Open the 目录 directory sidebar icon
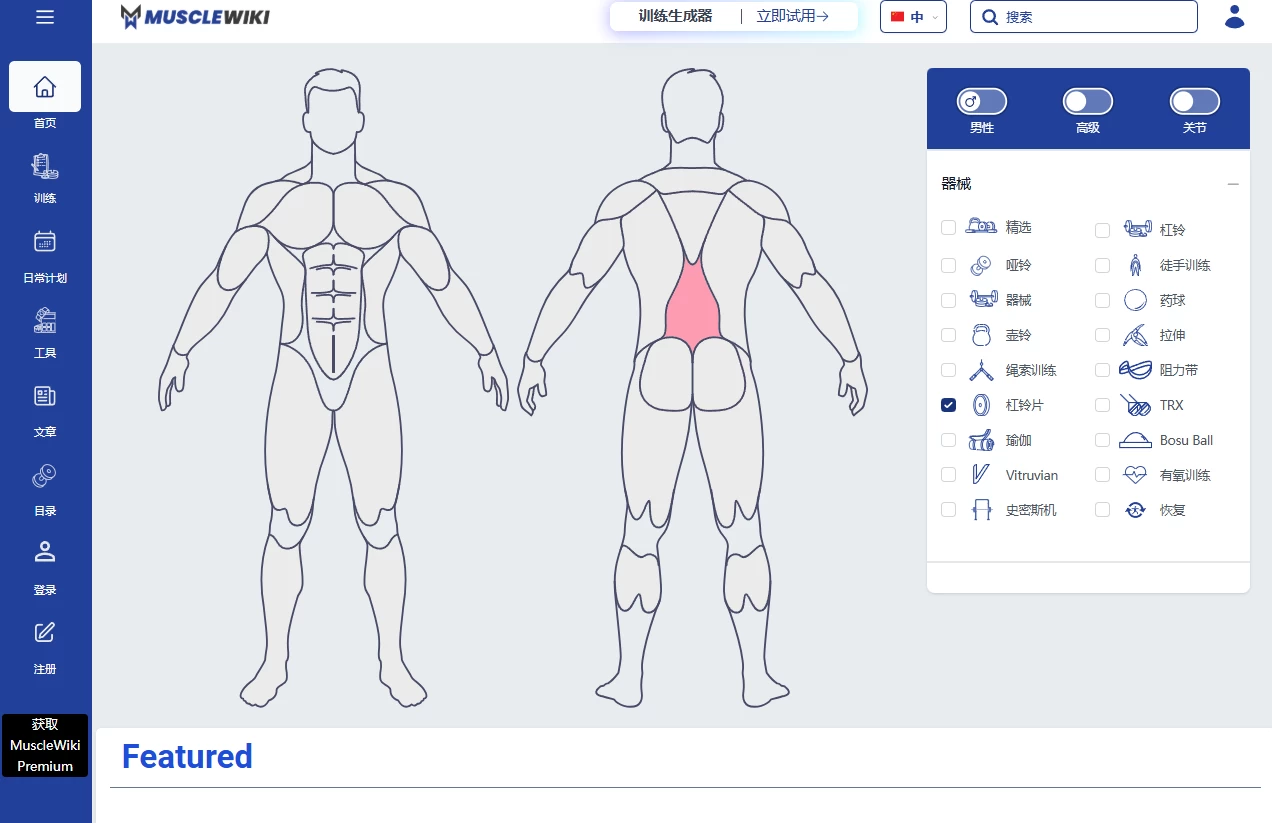Viewport: 1272px width, 823px height. [45, 476]
